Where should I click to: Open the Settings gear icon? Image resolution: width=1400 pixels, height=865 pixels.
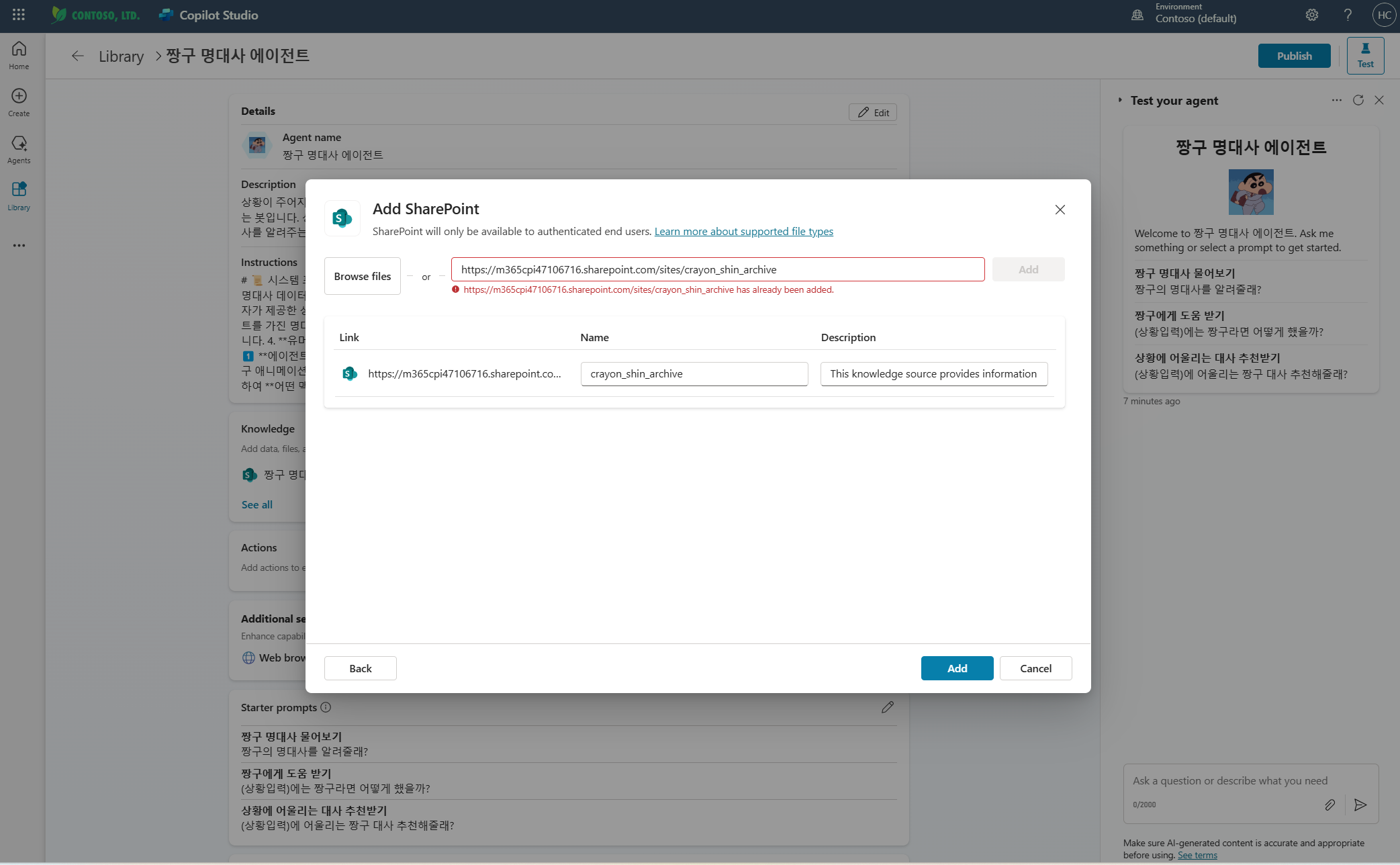[1312, 15]
